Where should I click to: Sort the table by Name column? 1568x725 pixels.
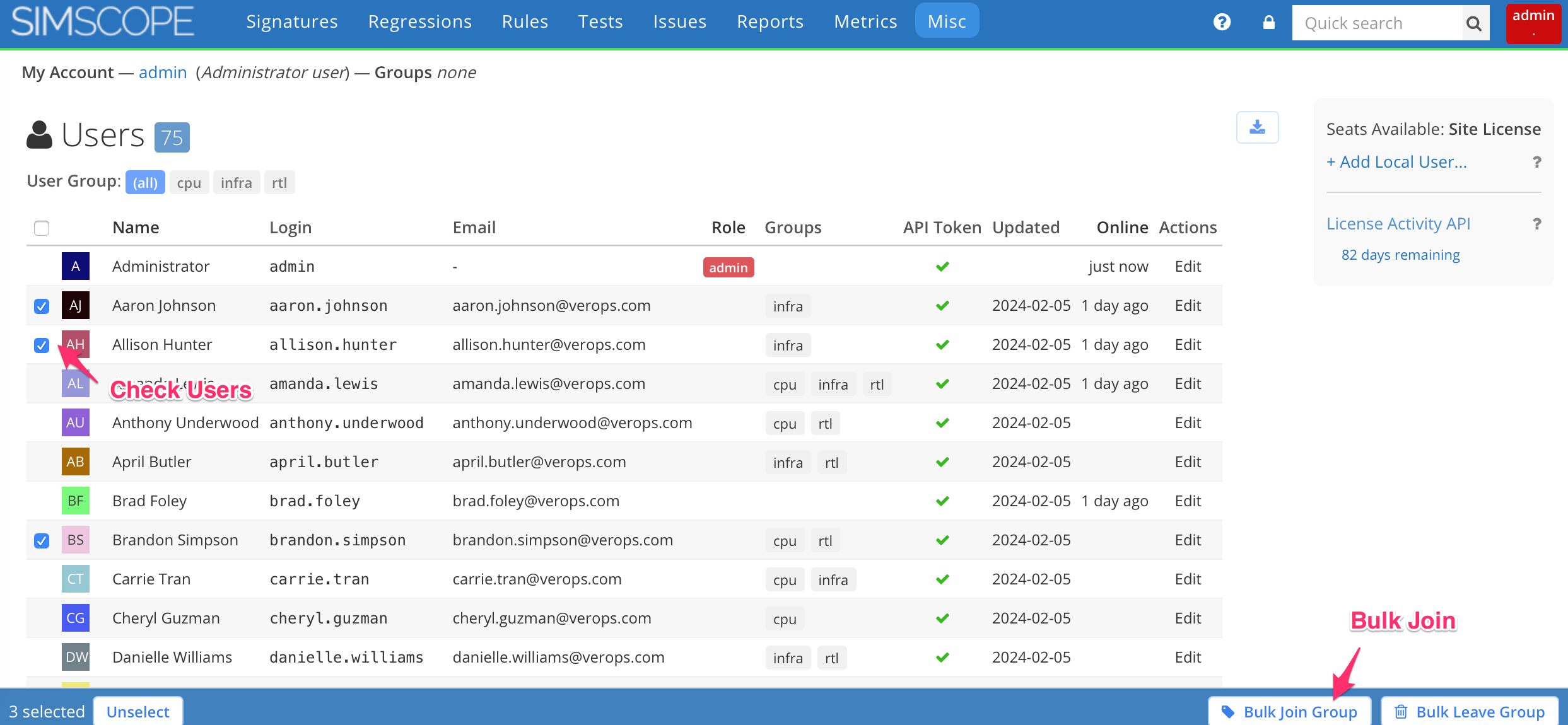click(136, 228)
